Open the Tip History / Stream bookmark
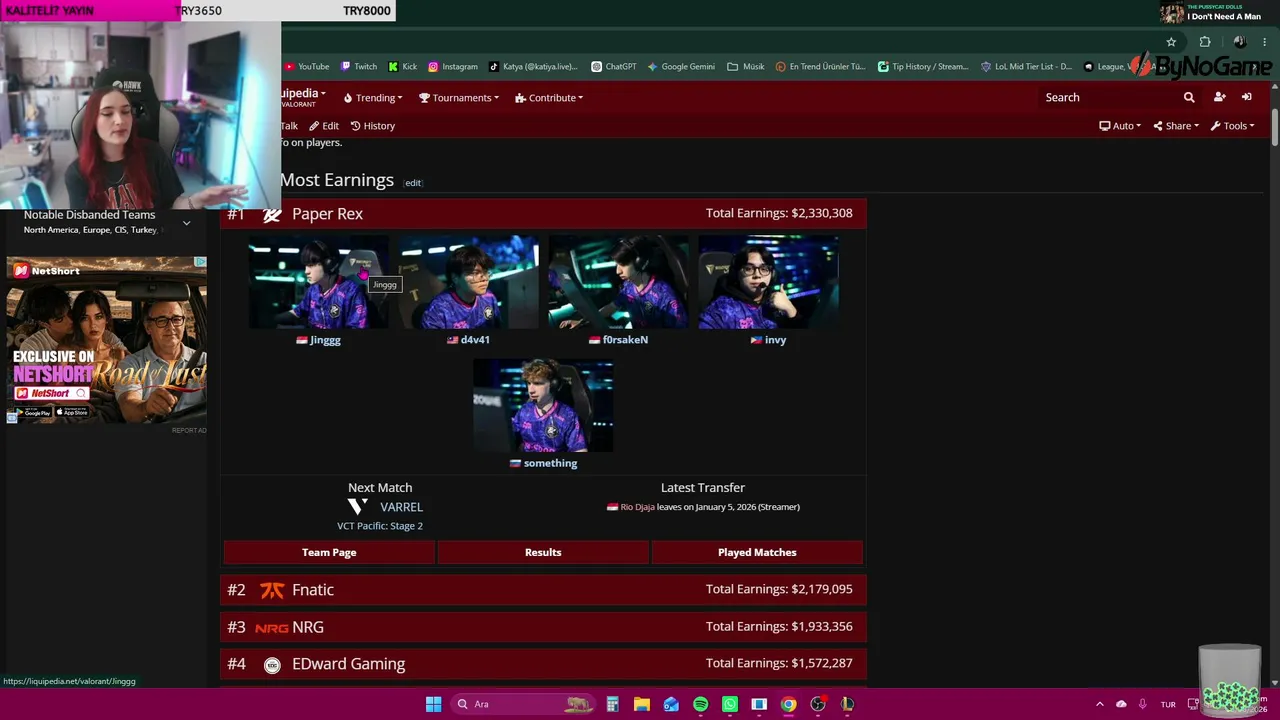The image size is (1280, 720). [x=923, y=67]
